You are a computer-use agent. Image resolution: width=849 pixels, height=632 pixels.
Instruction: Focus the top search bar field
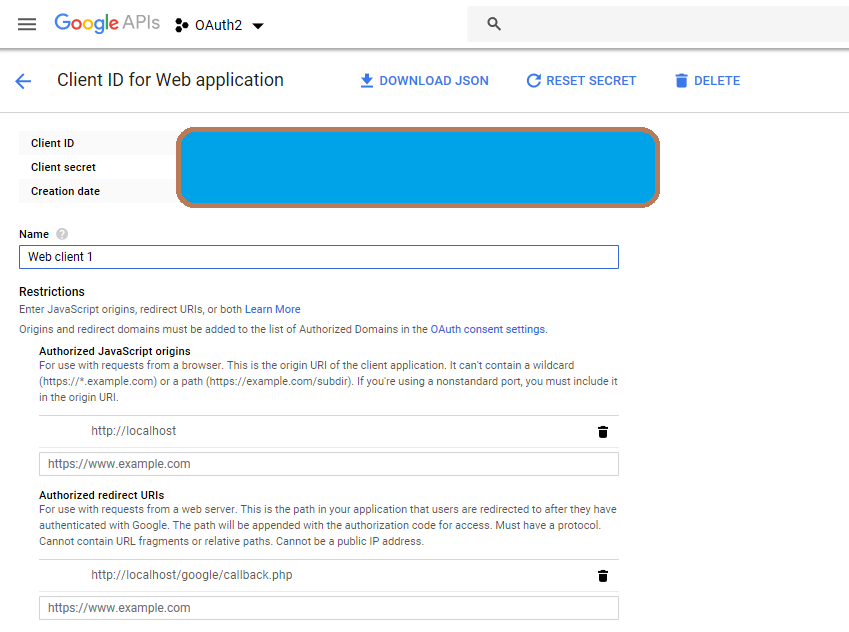click(658, 24)
